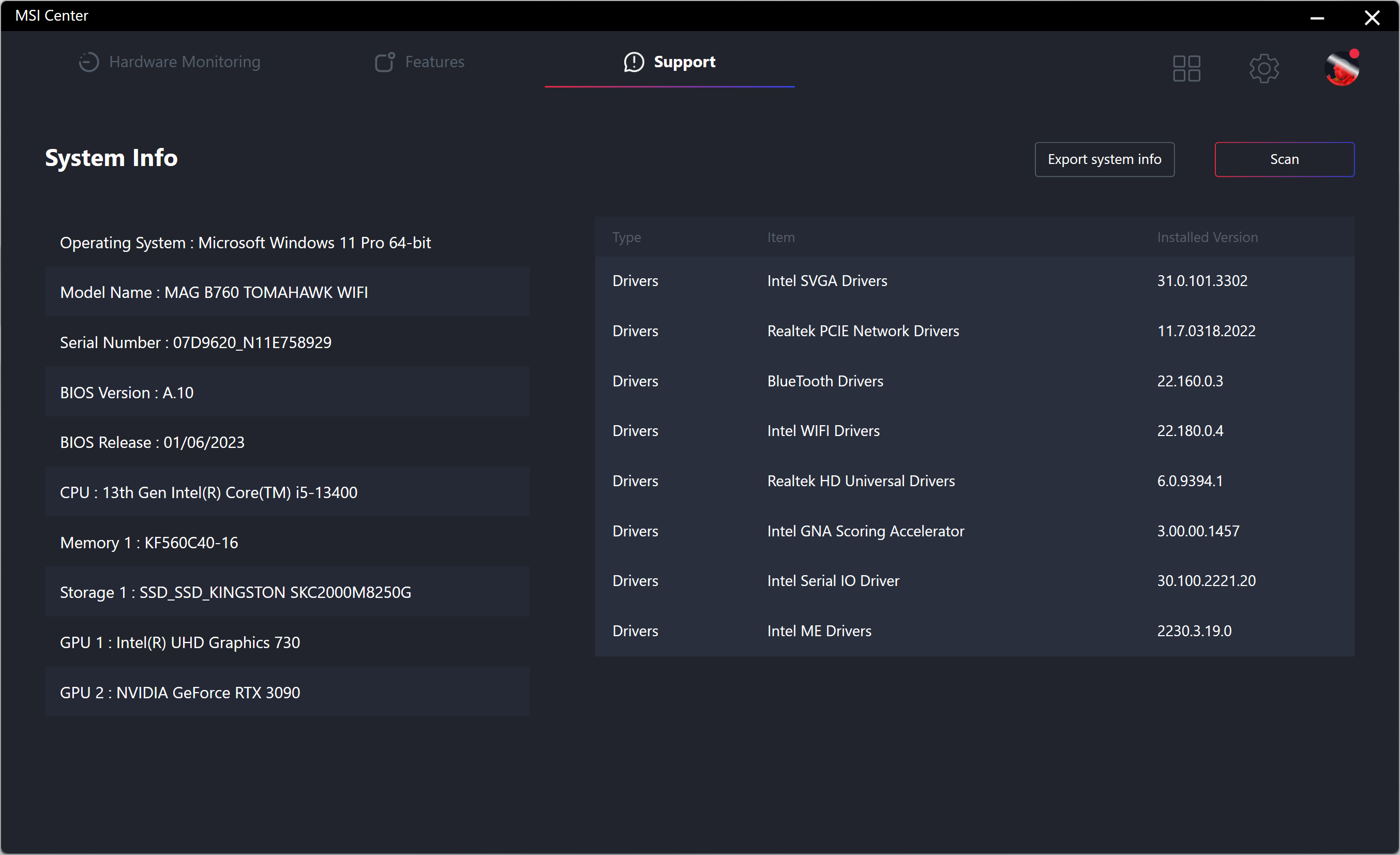1400x855 pixels.
Task: Select the CPU i5-13400 row
Action: coord(288,492)
